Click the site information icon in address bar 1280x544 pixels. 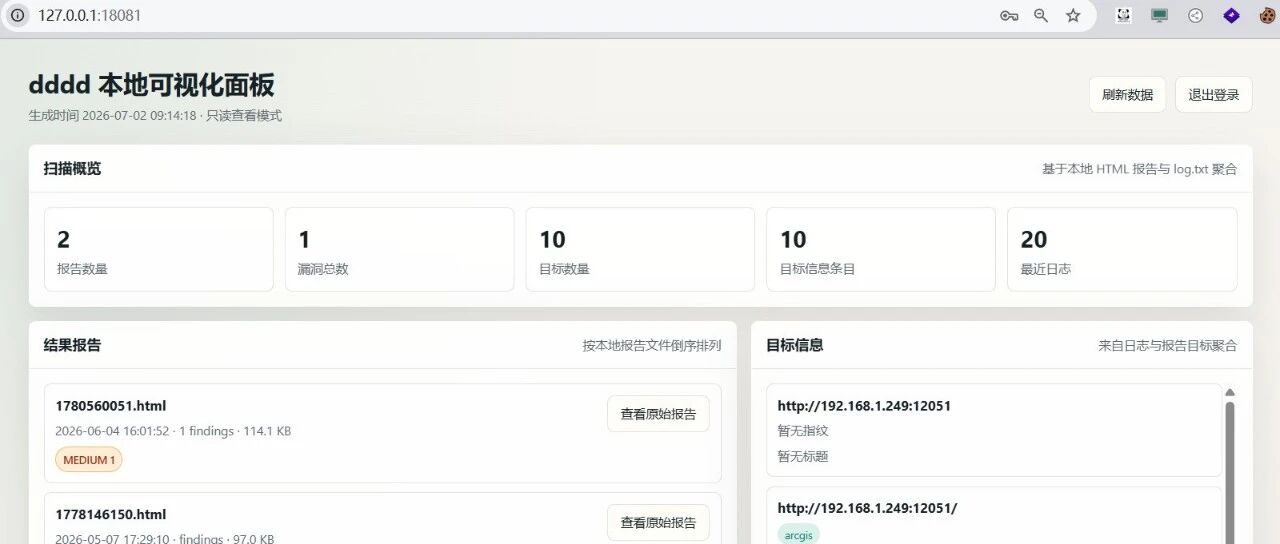18,15
